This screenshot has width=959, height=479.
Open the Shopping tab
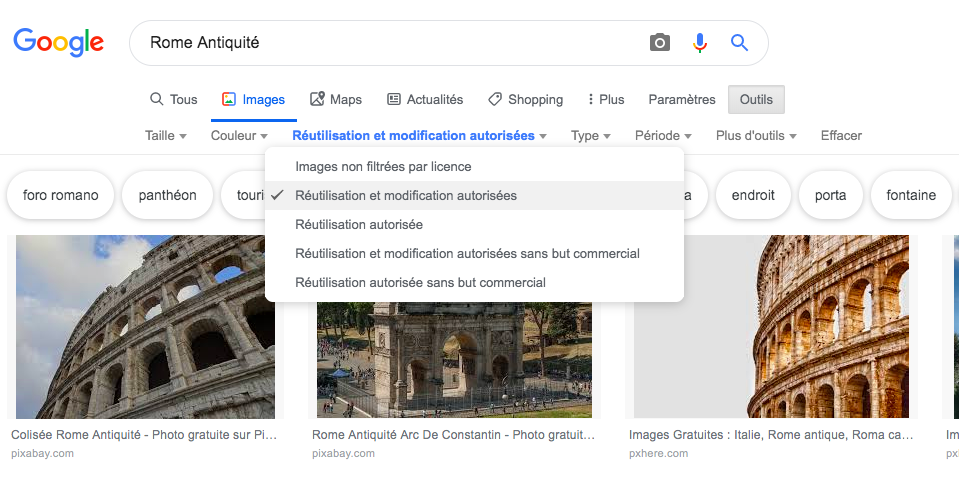pos(525,99)
